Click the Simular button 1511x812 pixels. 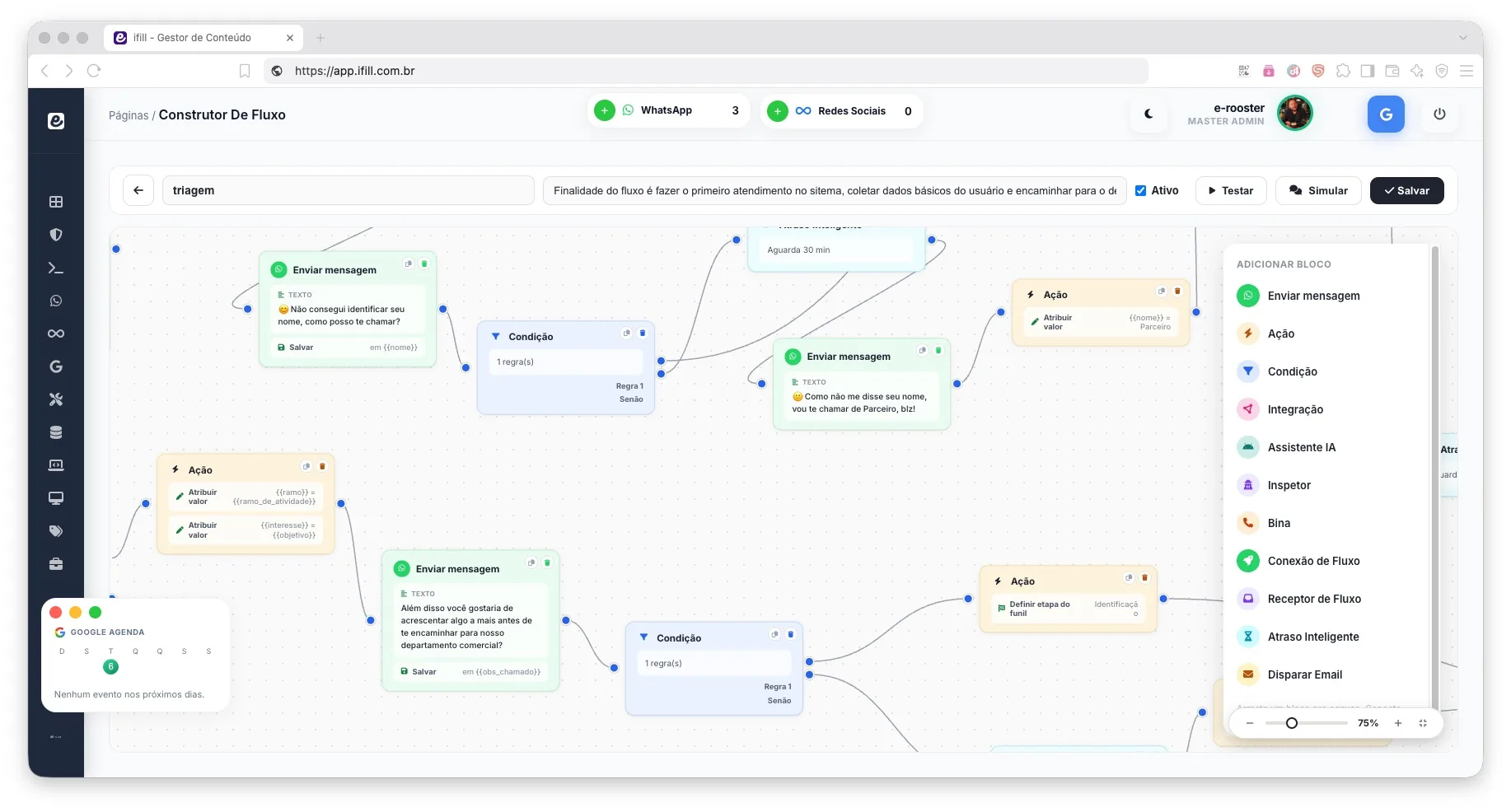(1318, 190)
